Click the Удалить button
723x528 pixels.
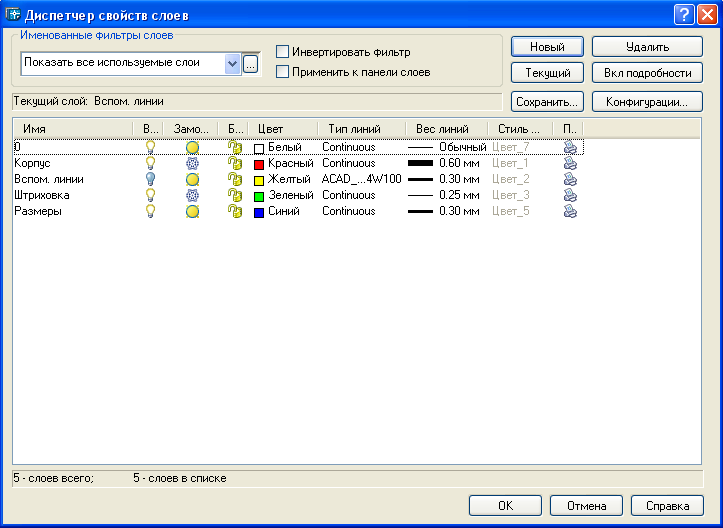647,47
